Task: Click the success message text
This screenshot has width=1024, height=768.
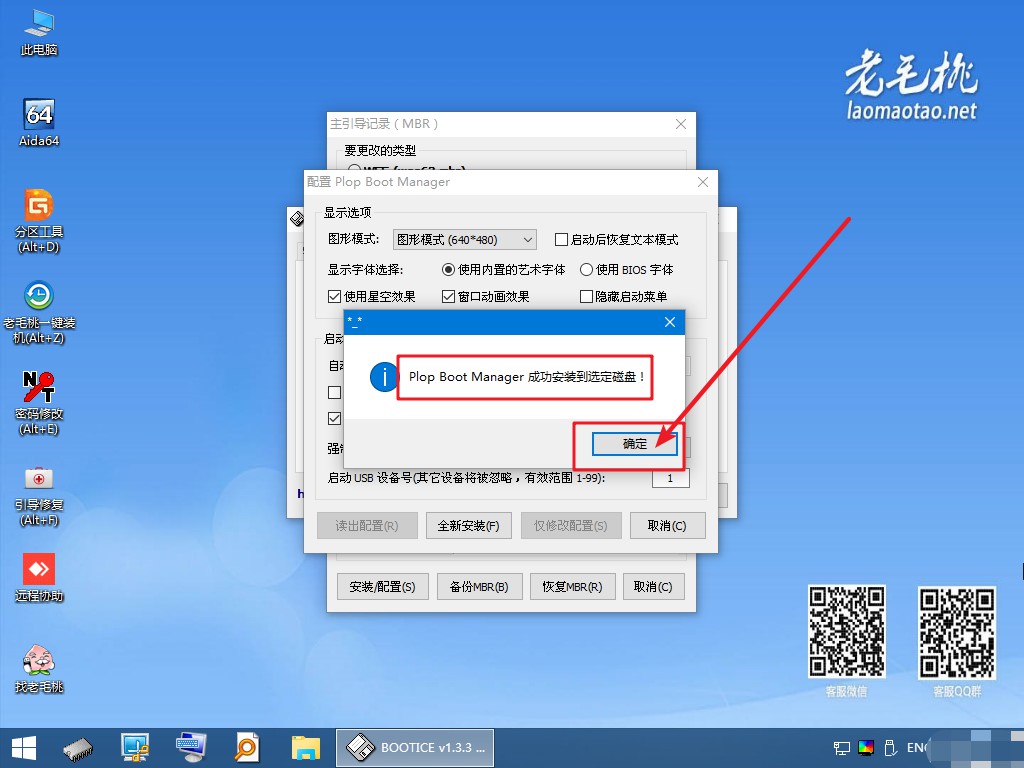Action: (526, 377)
